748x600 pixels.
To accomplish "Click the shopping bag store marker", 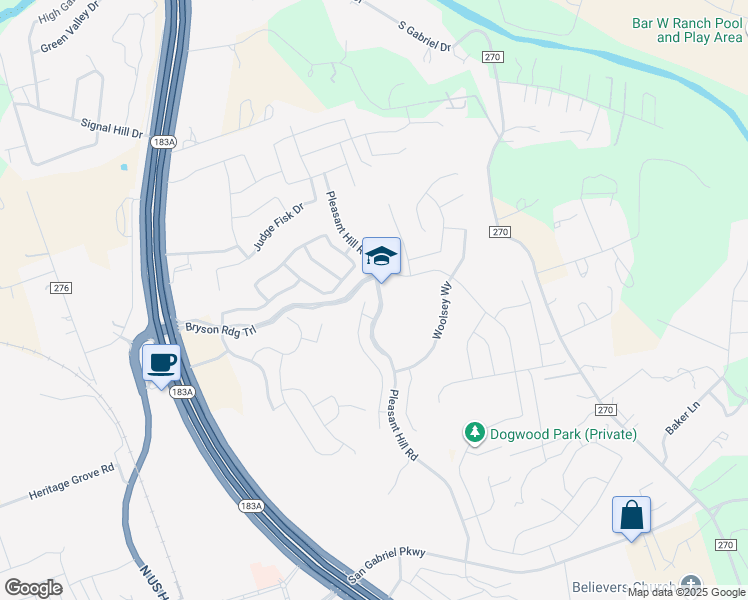I will pos(631,518).
